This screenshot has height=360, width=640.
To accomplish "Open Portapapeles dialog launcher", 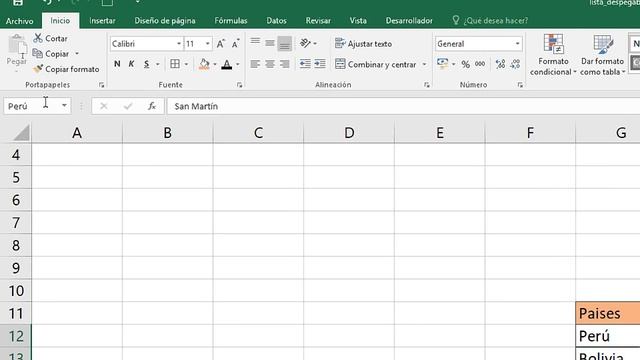I will tap(102, 85).
